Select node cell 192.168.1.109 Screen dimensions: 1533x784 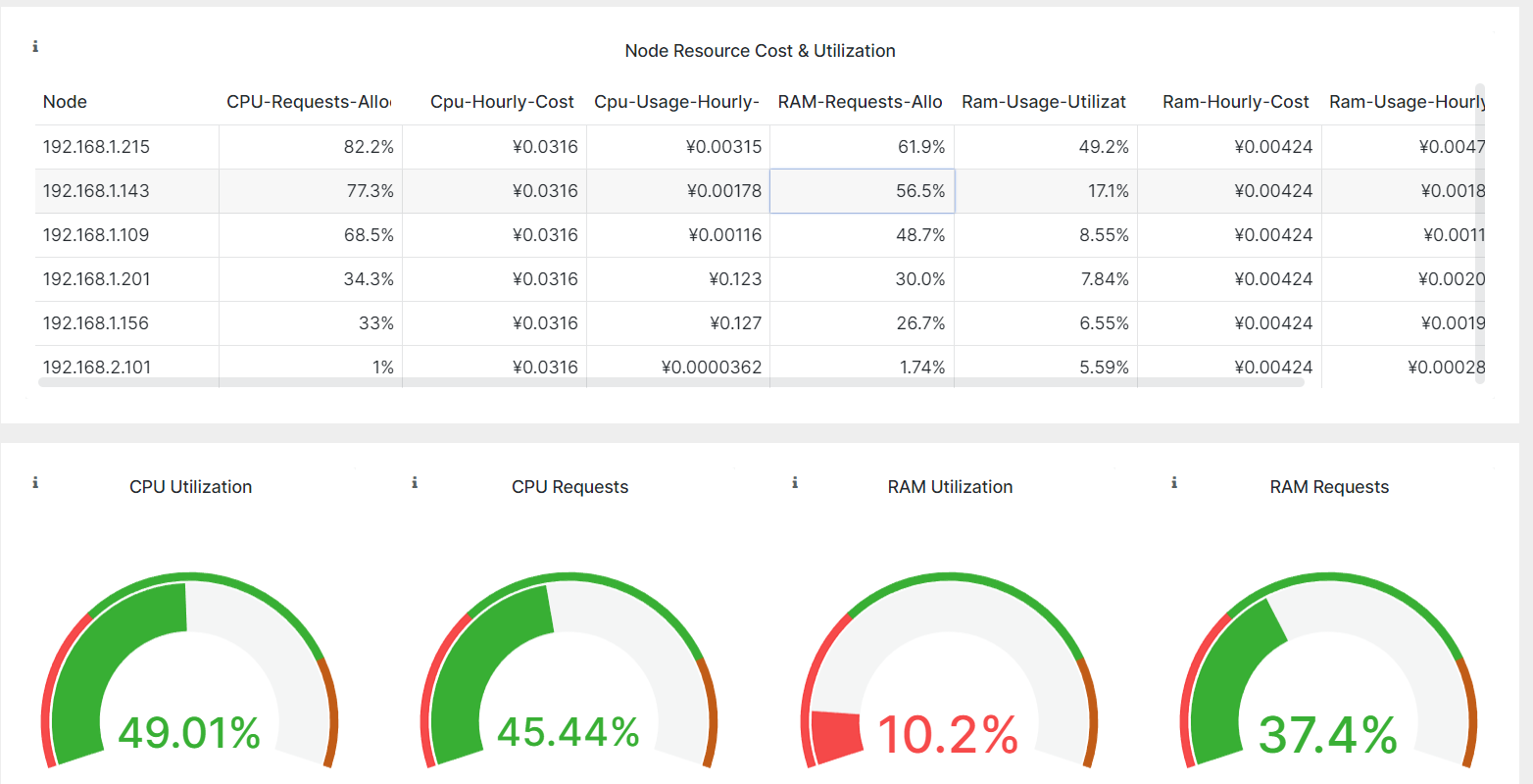point(127,235)
